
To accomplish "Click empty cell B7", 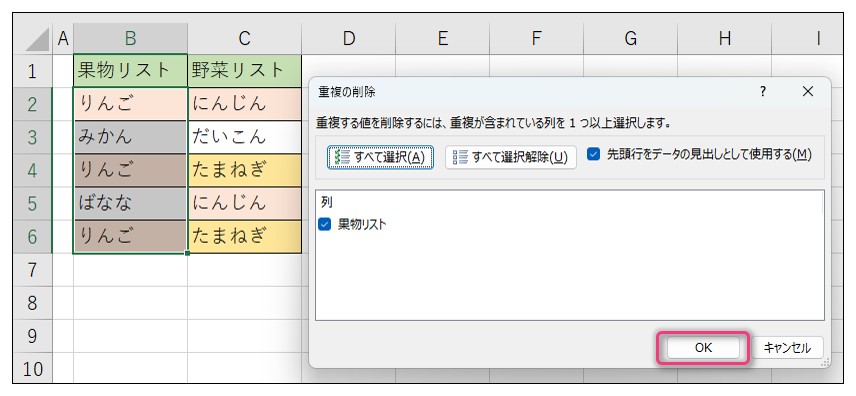I will (130, 270).
